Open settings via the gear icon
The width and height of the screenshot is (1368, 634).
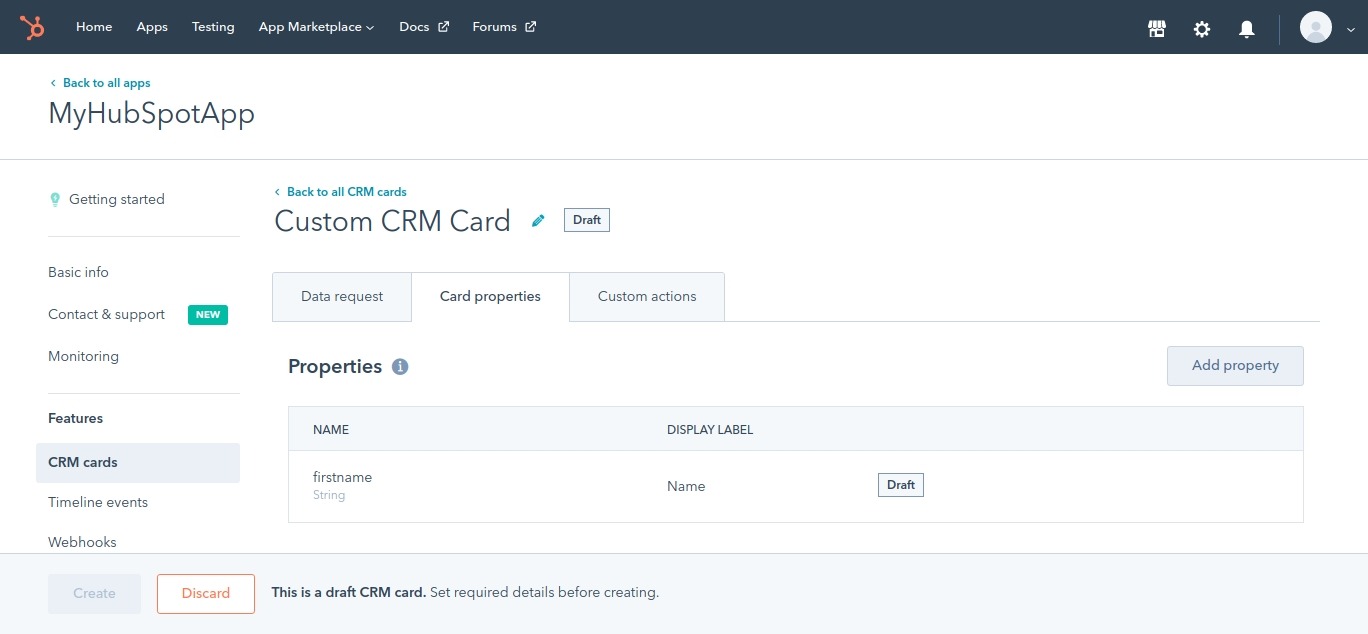(x=1202, y=29)
